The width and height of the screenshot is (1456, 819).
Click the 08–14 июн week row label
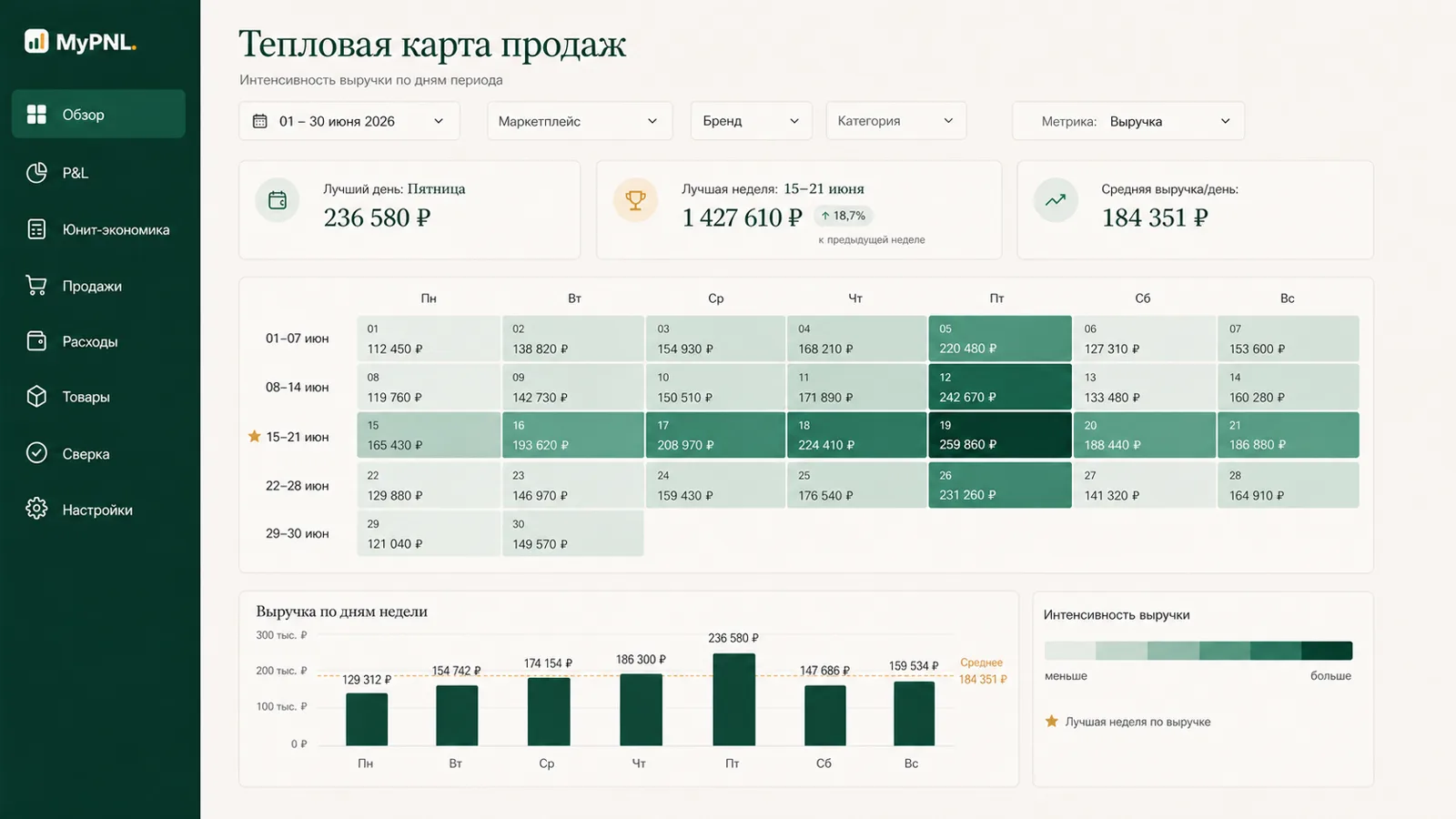pos(298,387)
